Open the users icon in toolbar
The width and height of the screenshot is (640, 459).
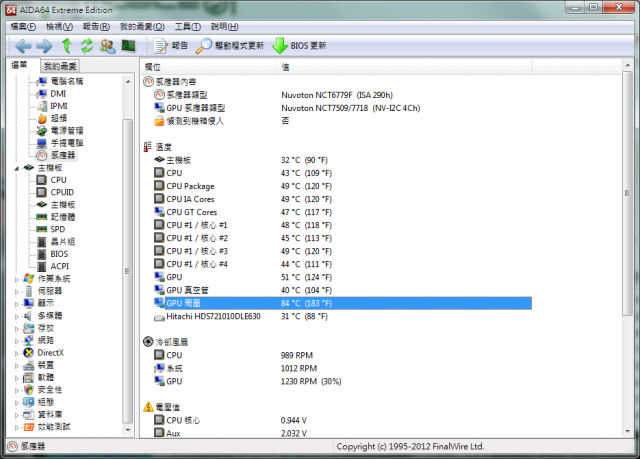(108, 46)
